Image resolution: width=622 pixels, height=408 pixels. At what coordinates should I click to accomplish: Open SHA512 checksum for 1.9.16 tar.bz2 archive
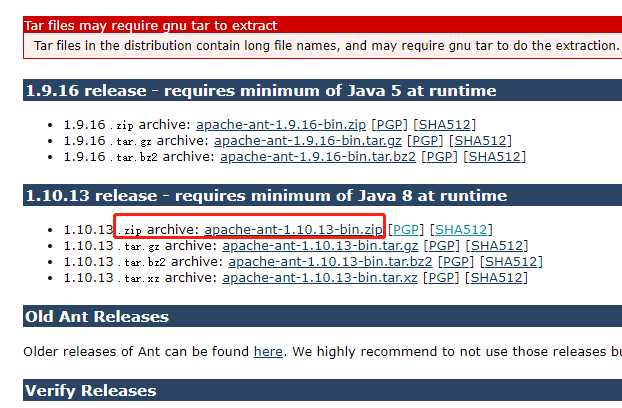[495, 157]
